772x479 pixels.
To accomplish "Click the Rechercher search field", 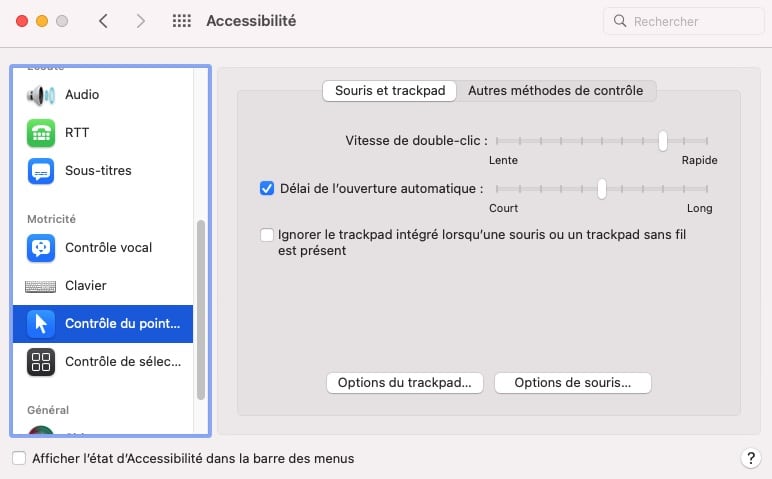I will coord(684,21).
